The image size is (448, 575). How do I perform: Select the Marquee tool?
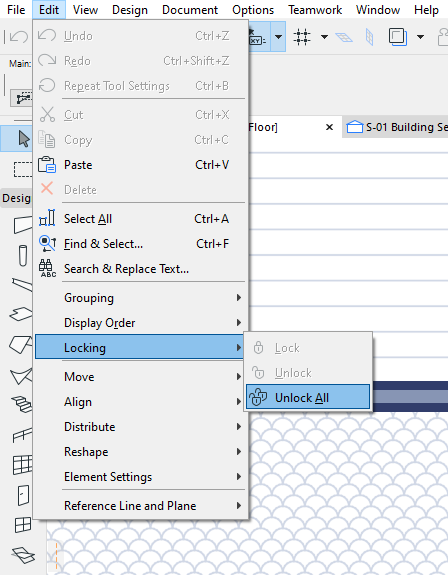(23, 169)
